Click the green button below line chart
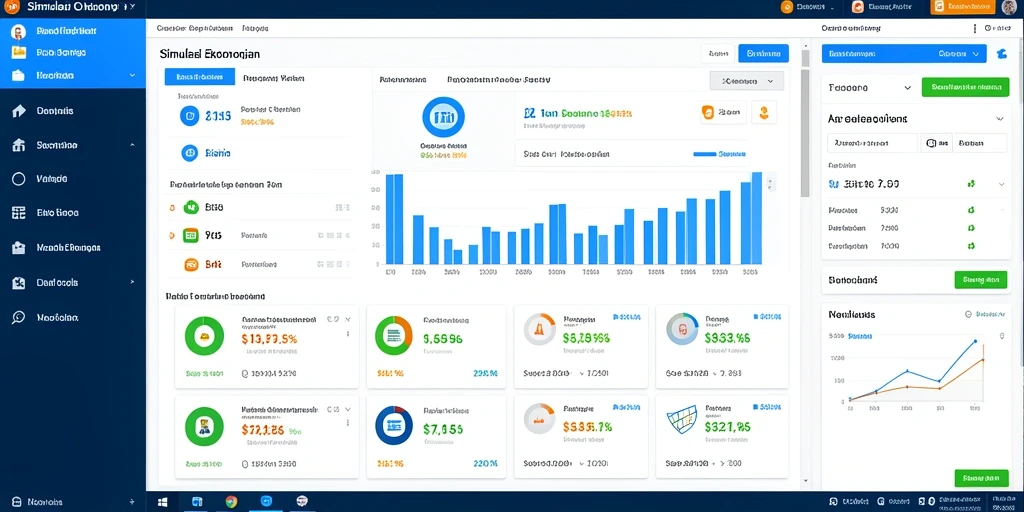Image resolution: width=1024 pixels, height=512 pixels. point(981,477)
